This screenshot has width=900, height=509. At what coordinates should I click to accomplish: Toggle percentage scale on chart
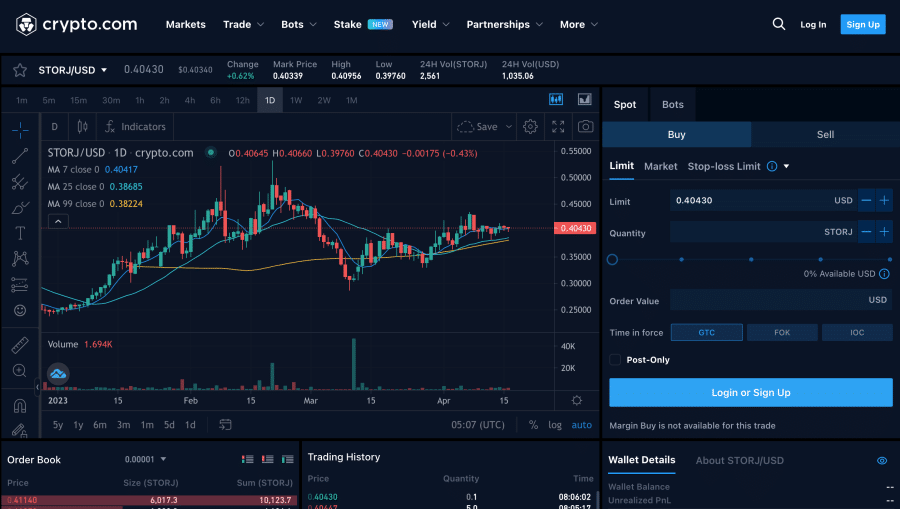pyautogui.click(x=533, y=425)
